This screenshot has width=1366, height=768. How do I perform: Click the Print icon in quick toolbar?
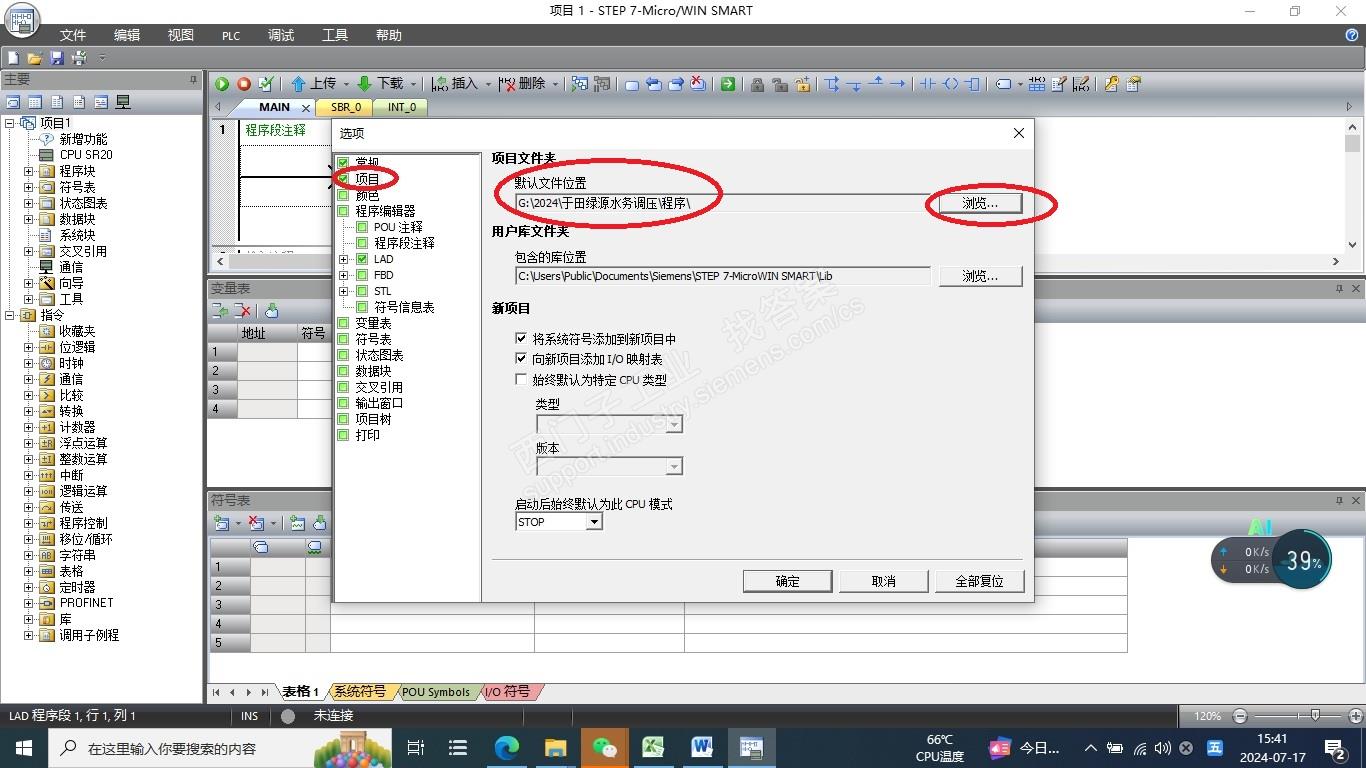79,58
